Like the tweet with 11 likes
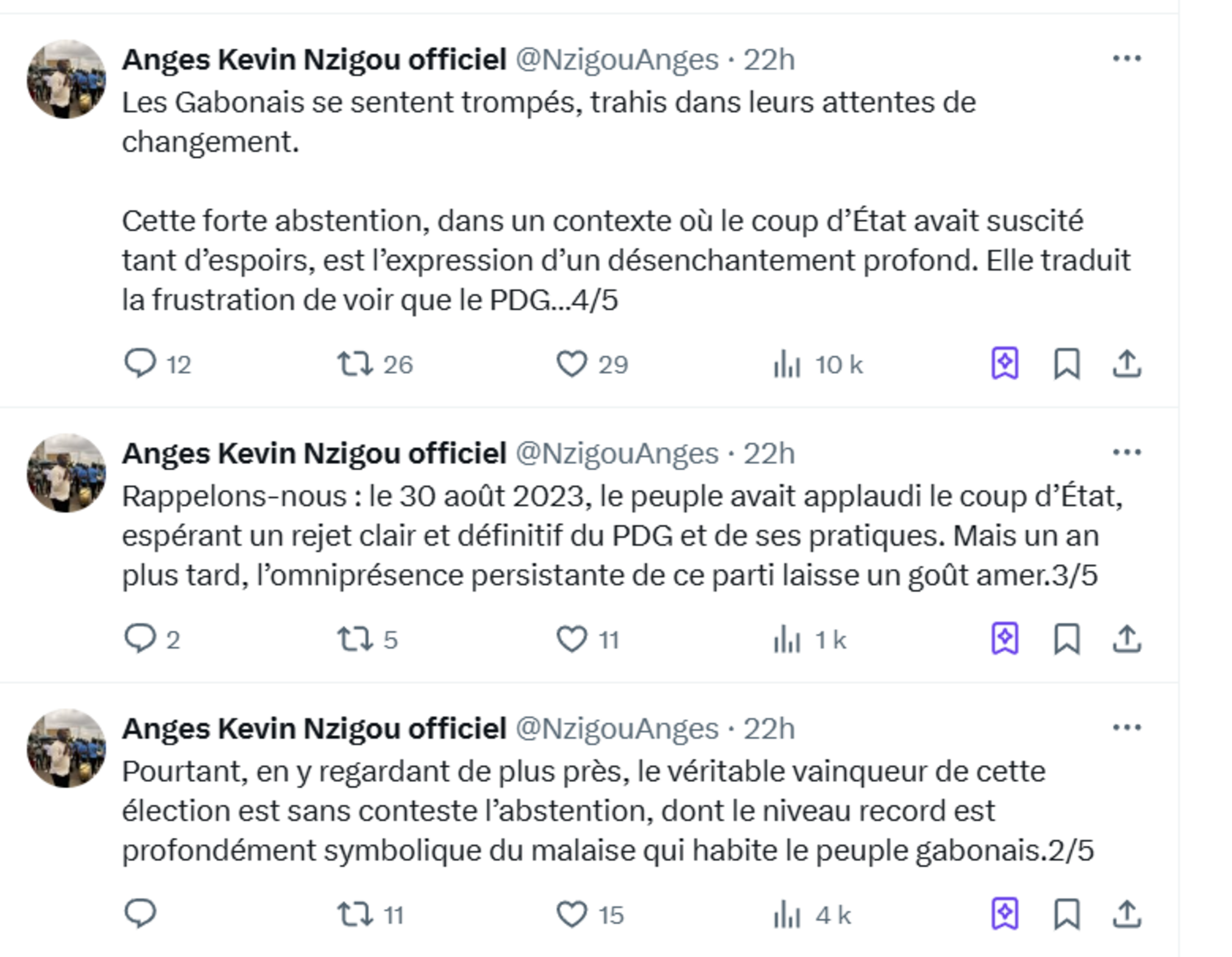This screenshot has height=957, width=1232. click(x=571, y=639)
